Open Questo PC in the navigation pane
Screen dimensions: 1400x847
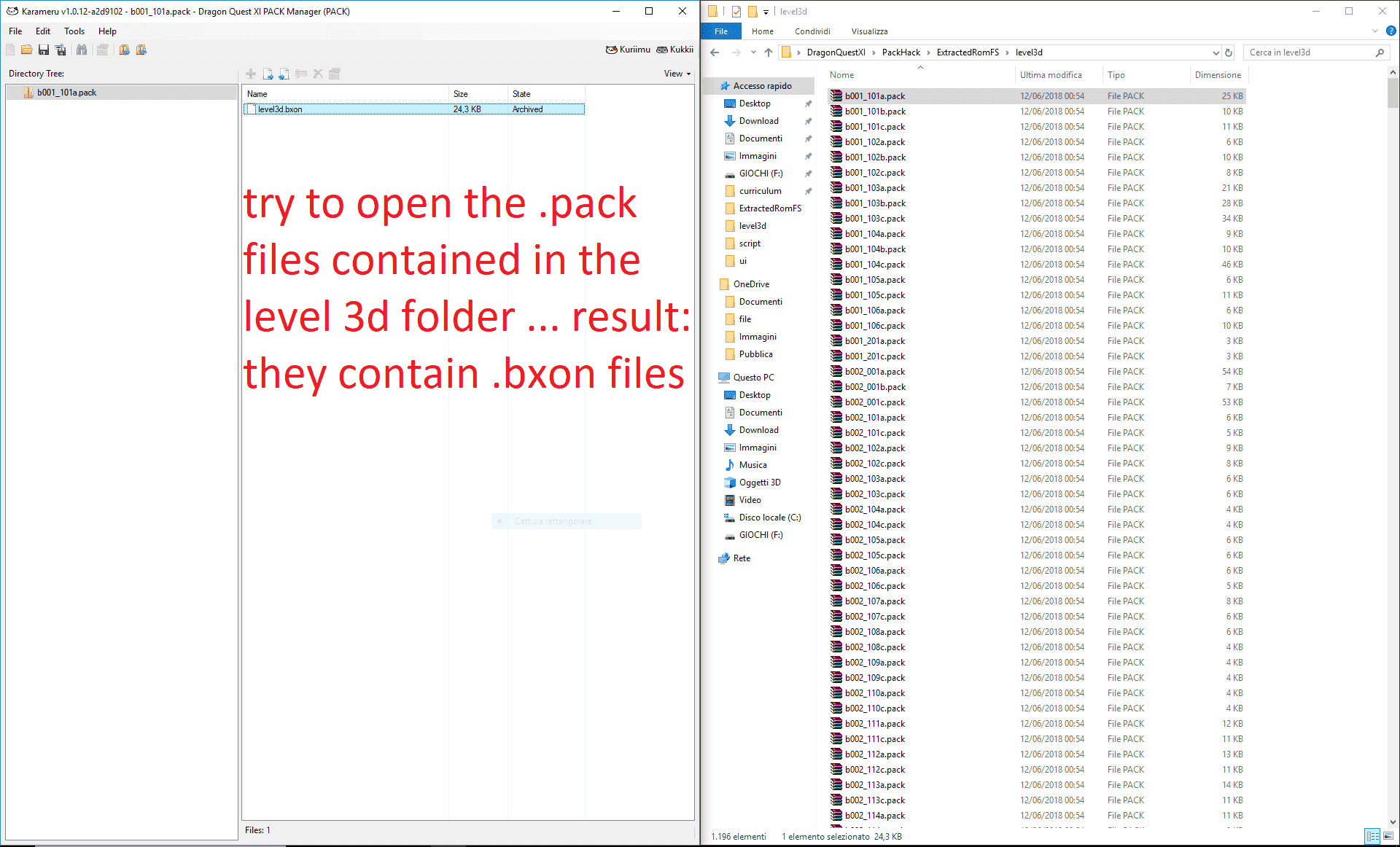[x=753, y=378]
